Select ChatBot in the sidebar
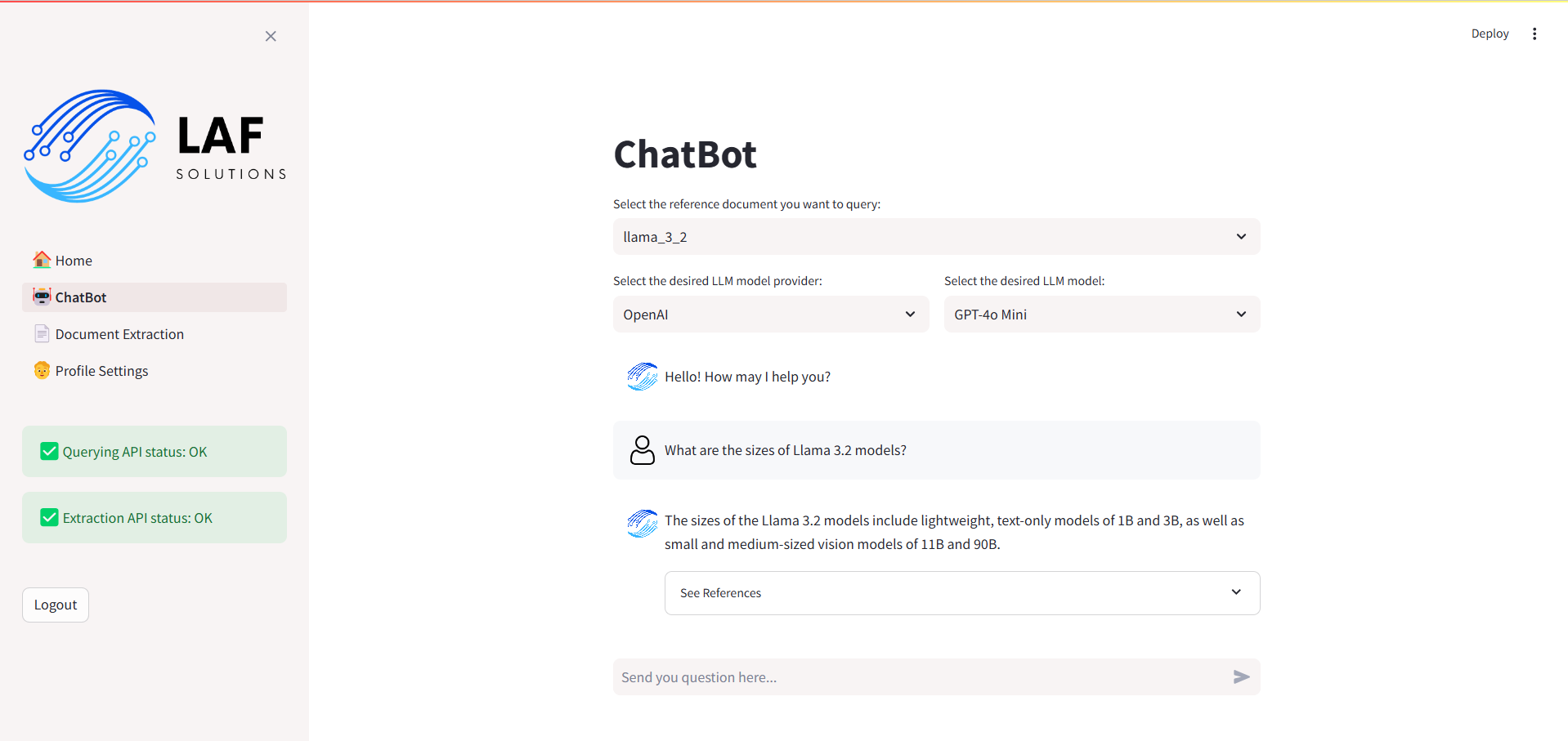 (155, 297)
